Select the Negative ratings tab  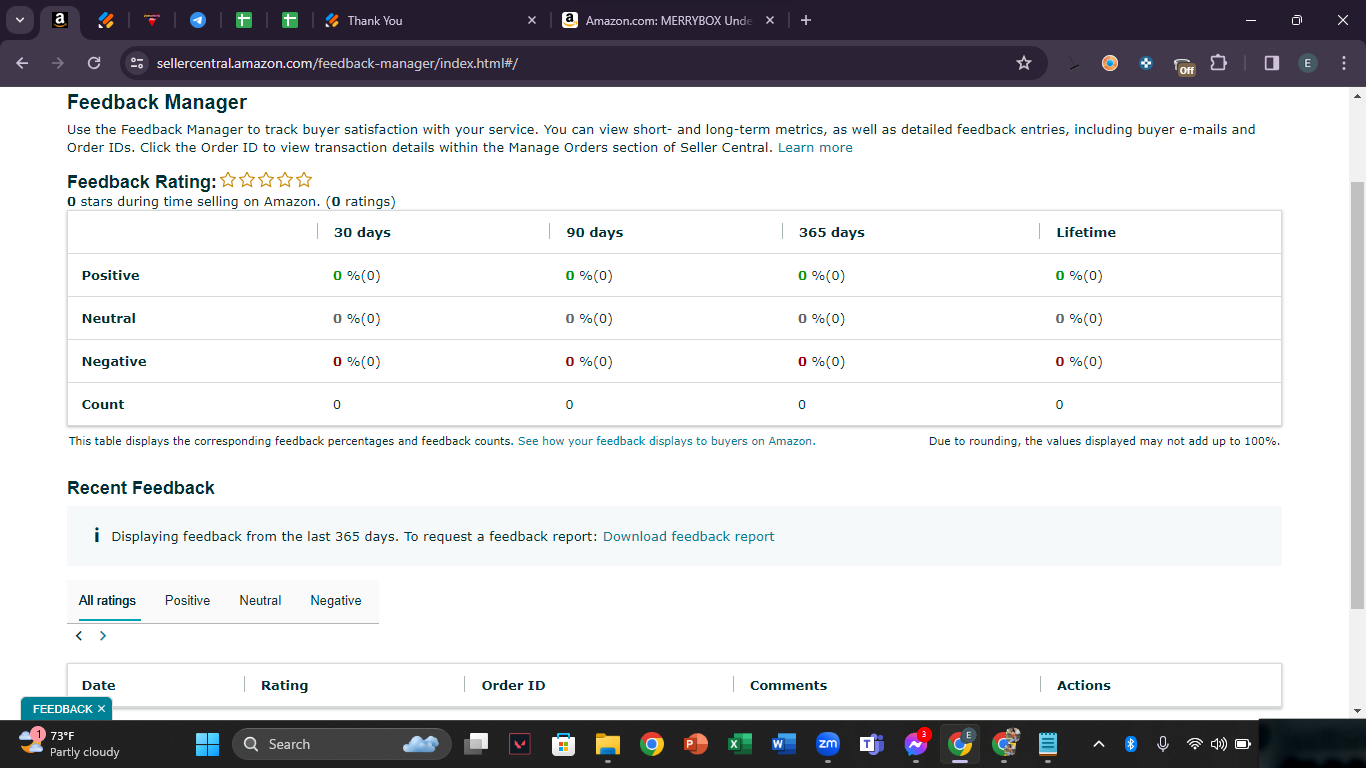(336, 600)
